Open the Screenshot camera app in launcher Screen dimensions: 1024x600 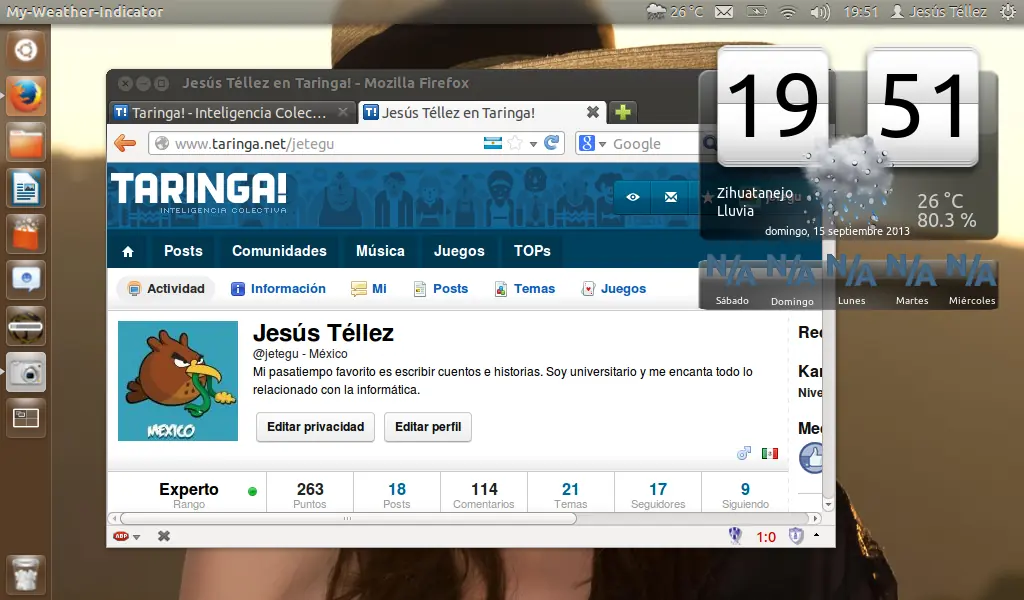pyautogui.click(x=25, y=372)
